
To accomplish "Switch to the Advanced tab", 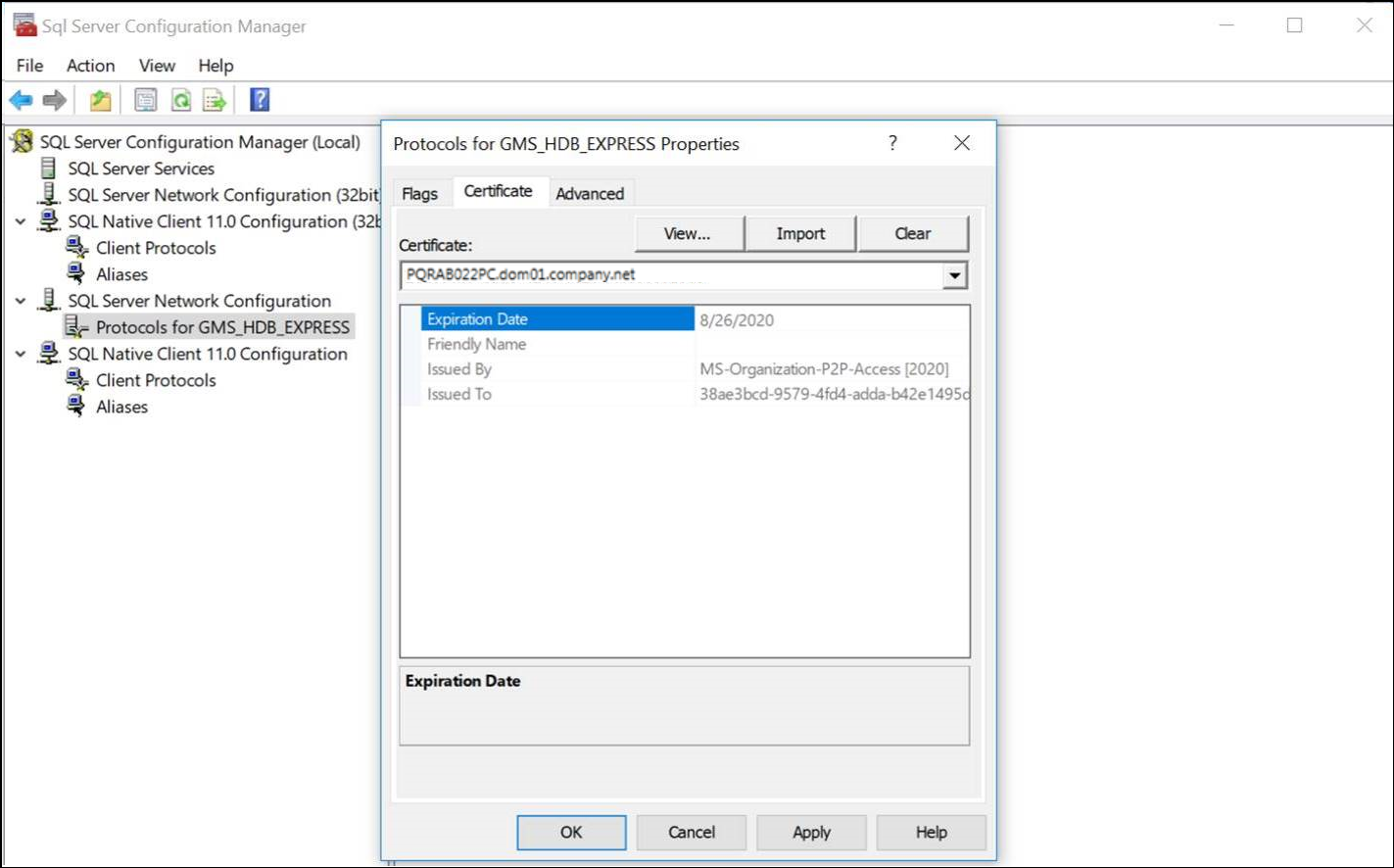I will [590, 194].
